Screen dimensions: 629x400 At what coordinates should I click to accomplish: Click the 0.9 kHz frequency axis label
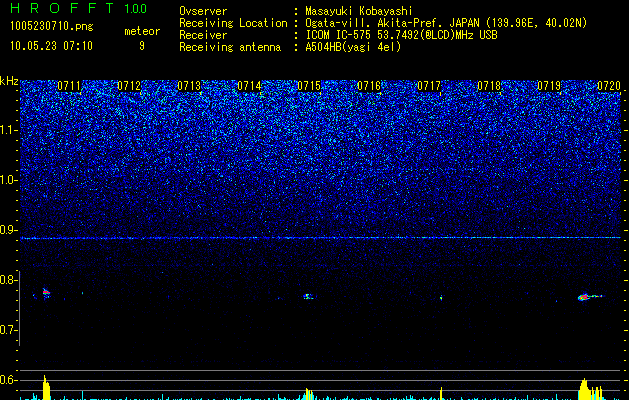(x=9, y=230)
